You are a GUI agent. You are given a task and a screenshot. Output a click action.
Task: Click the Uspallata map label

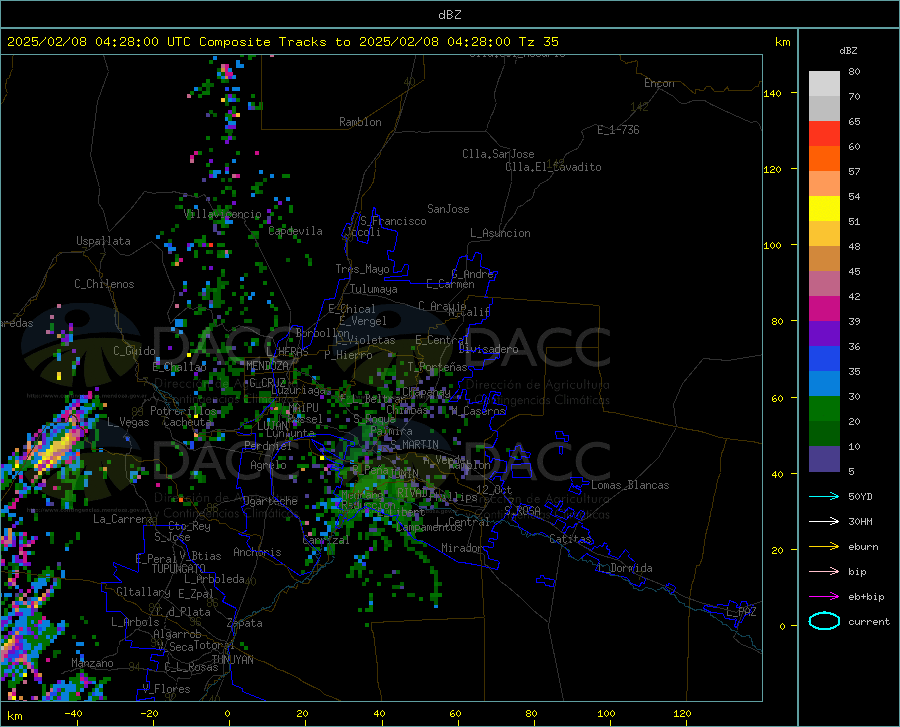103,241
